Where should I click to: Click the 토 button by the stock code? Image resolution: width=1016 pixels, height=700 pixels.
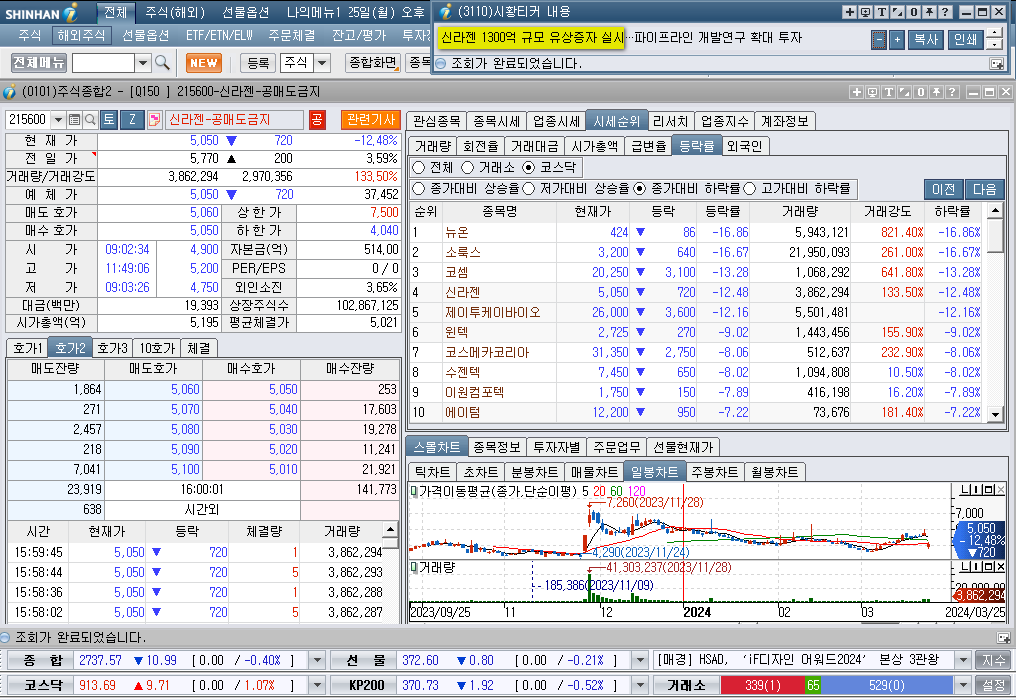coord(109,119)
